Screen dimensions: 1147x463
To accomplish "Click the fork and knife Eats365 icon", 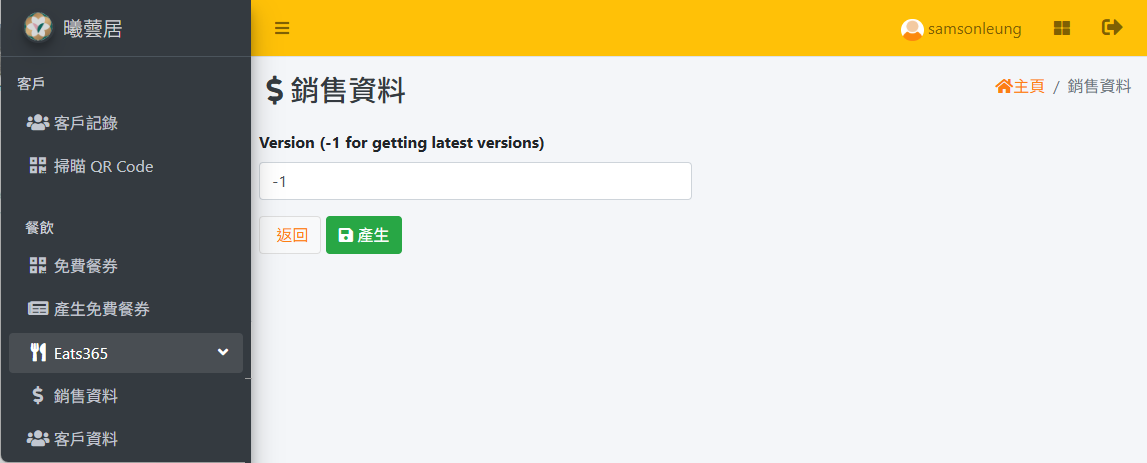I will (38, 353).
